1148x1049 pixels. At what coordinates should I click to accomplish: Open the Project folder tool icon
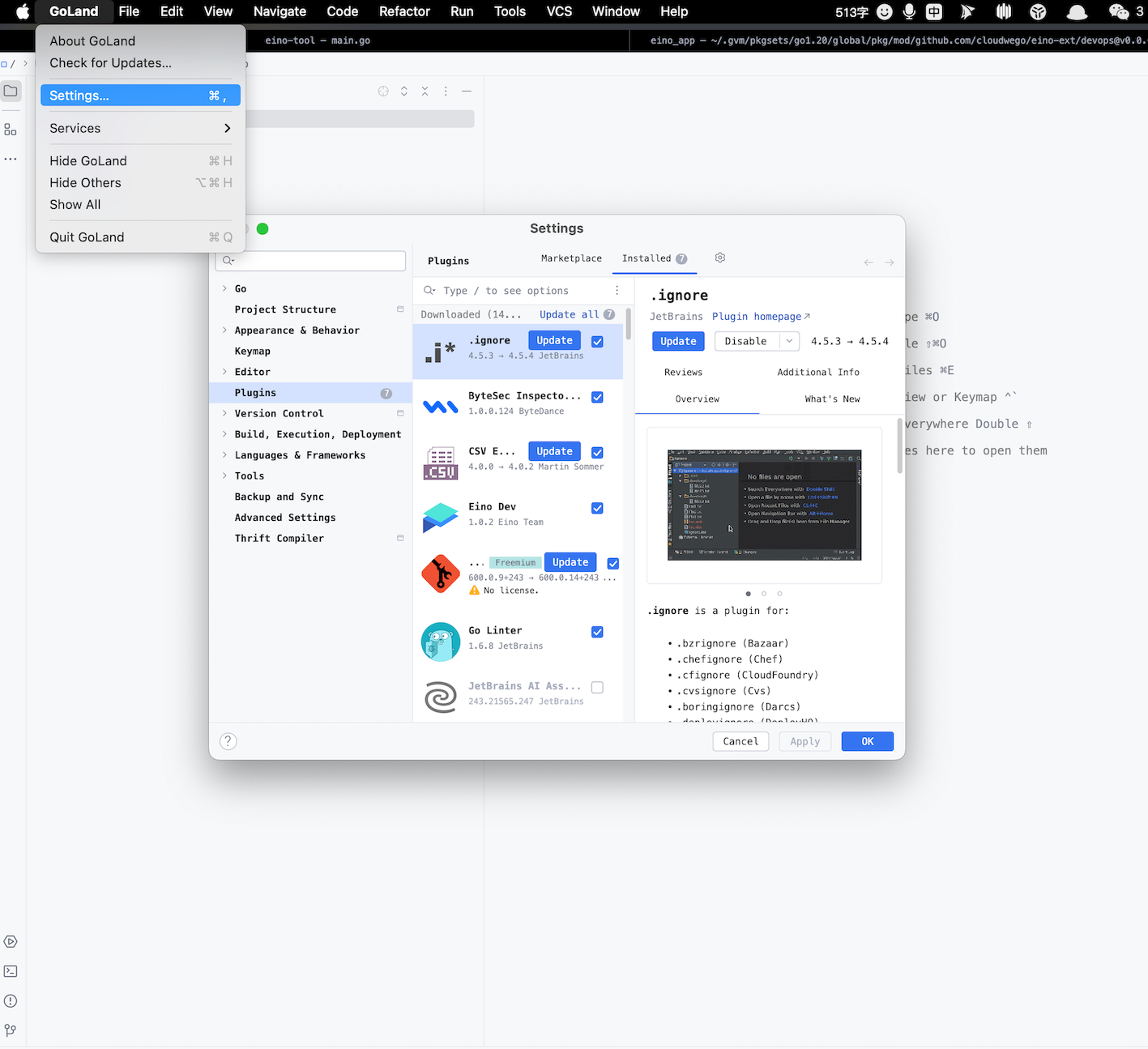[11, 91]
